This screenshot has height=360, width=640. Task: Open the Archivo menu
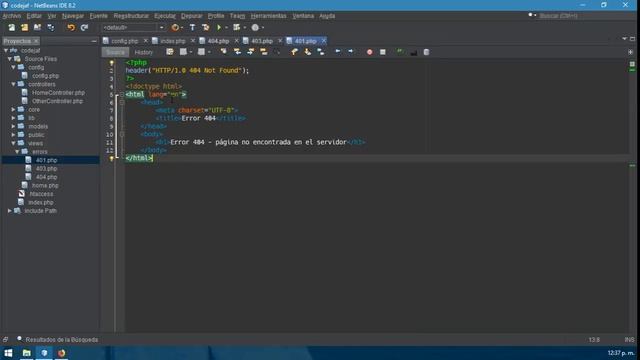11,16
